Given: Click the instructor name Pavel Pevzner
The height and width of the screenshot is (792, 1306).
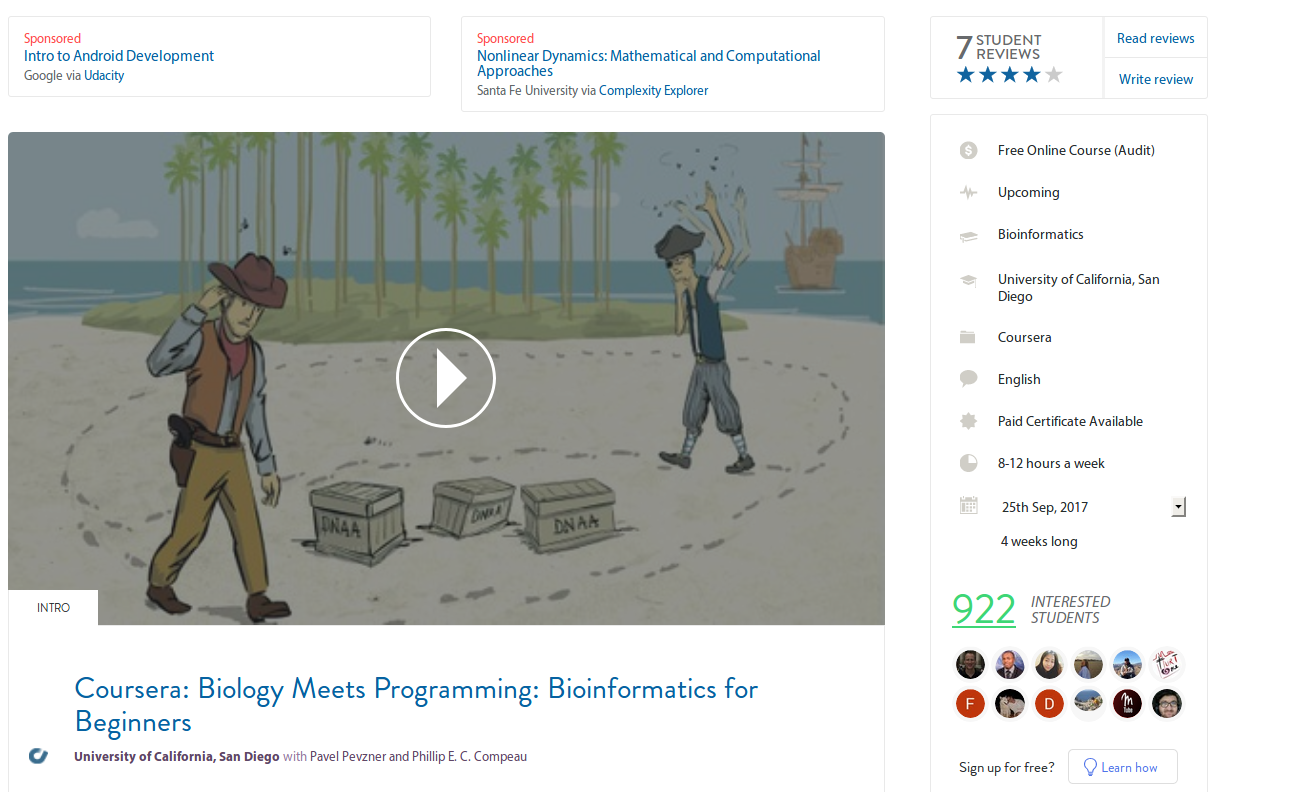Looking at the screenshot, I should click(x=347, y=756).
